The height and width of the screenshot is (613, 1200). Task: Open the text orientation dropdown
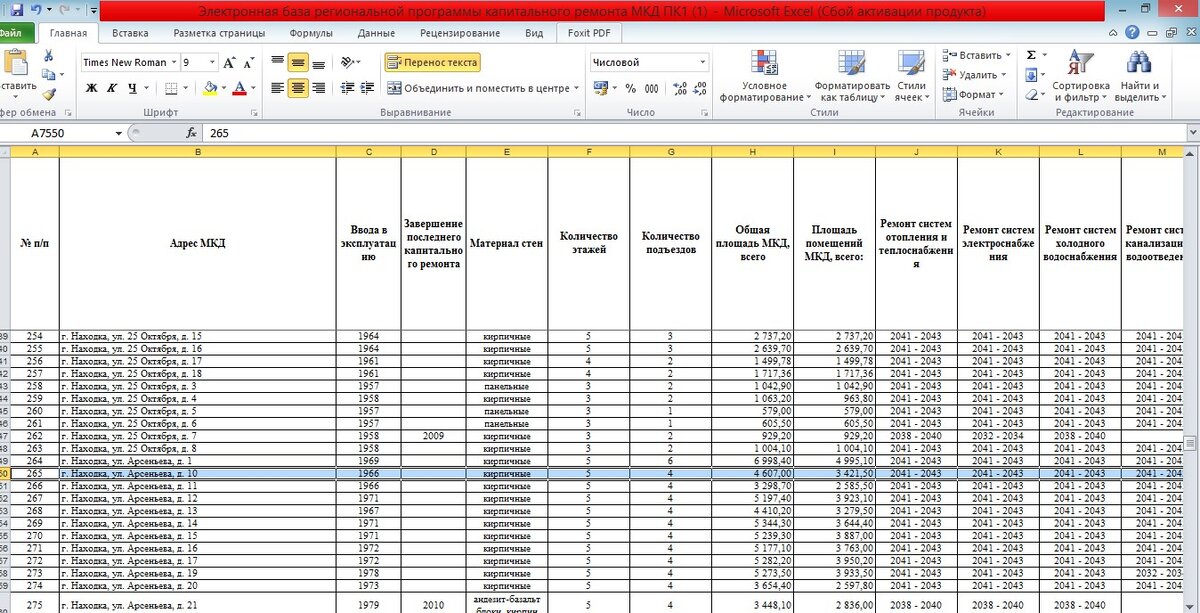pos(350,62)
